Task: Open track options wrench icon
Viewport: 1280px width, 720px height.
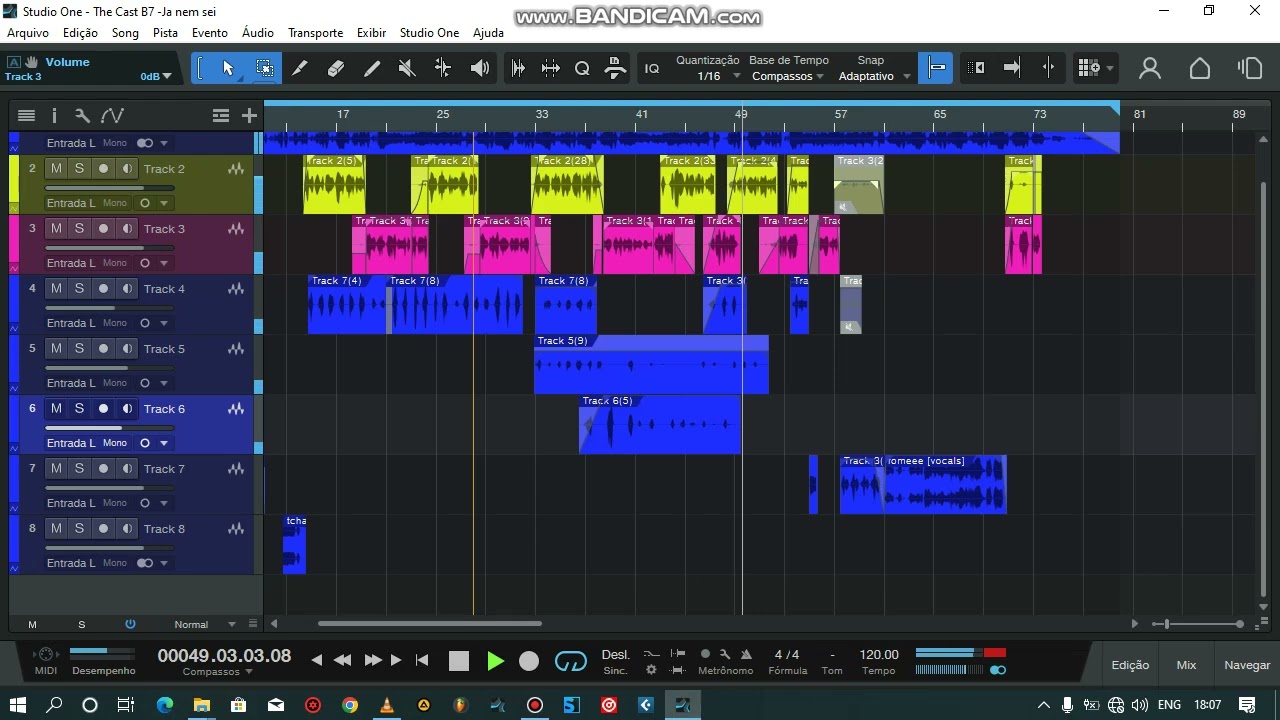Action: pyautogui.click(x=82, y=116)
